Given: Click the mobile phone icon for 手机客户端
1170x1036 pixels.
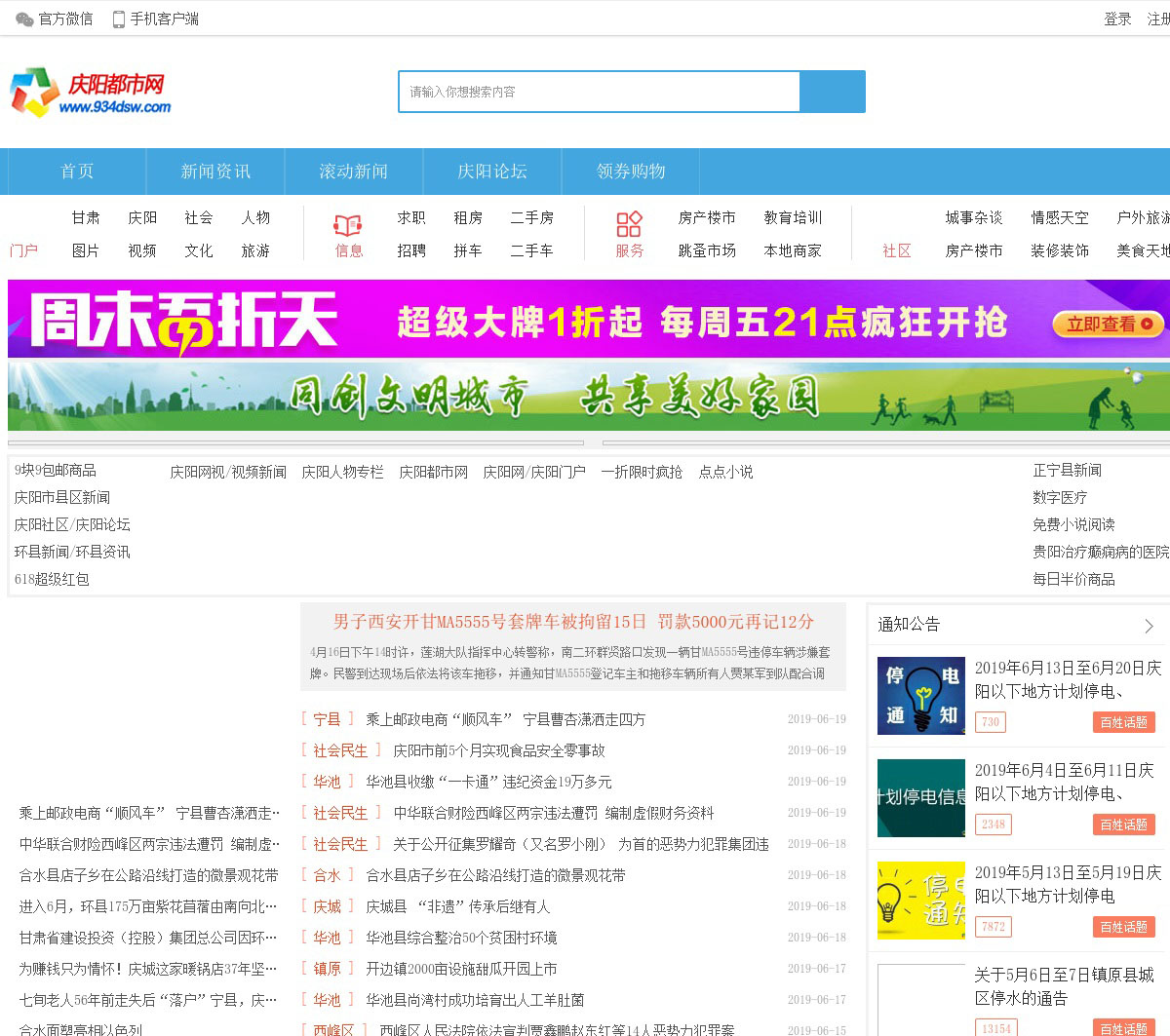Looking at the screenshot, I should click(x=119, y=19).
